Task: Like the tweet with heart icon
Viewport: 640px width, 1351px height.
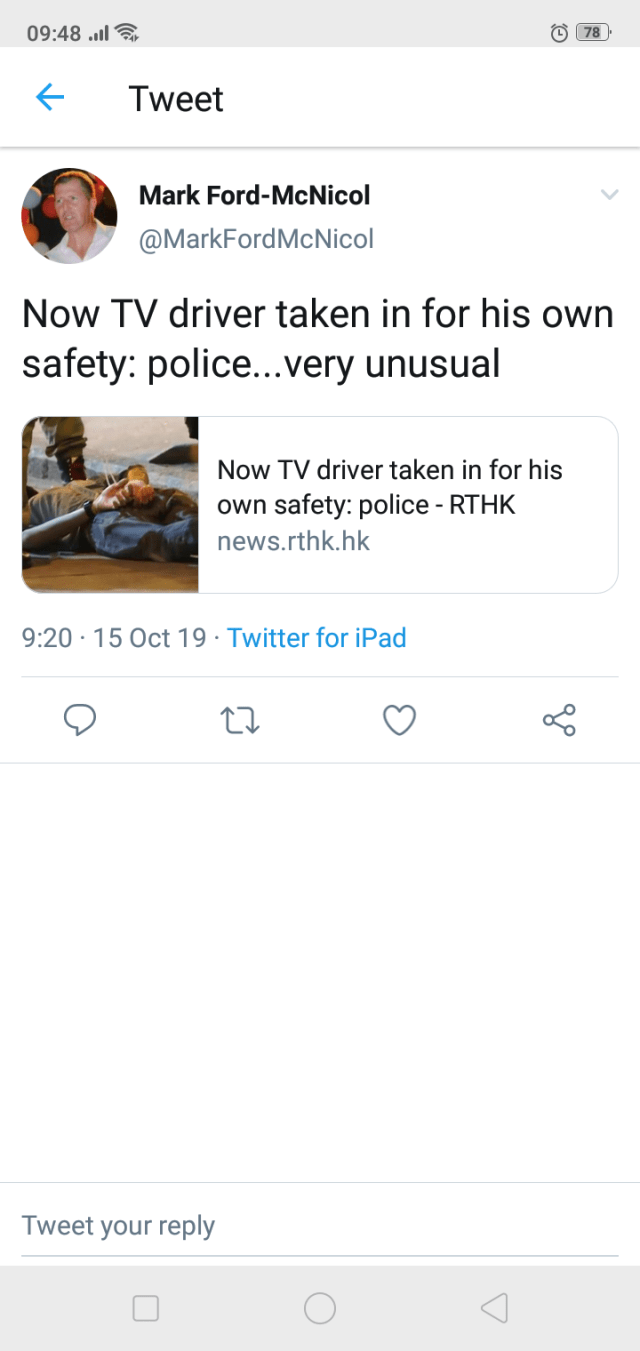Action: 399,720
